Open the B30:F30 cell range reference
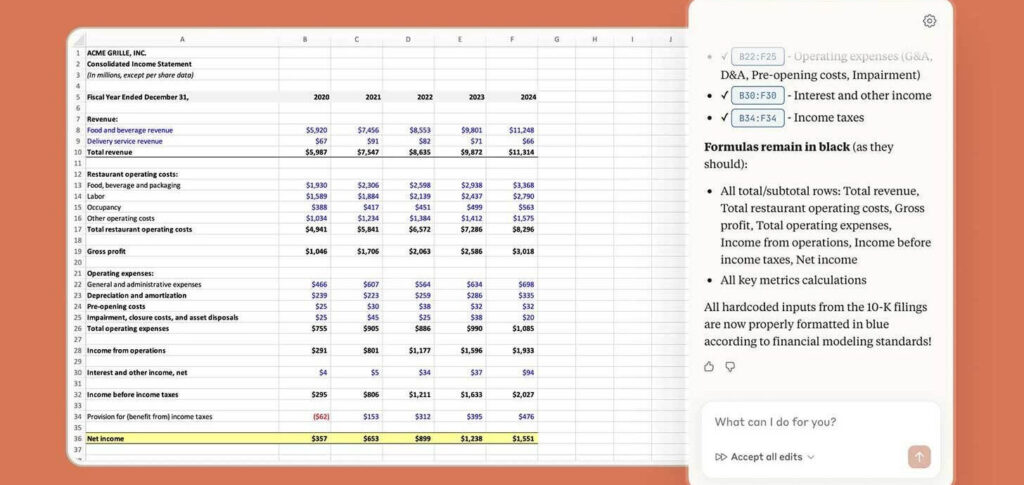 758,95
